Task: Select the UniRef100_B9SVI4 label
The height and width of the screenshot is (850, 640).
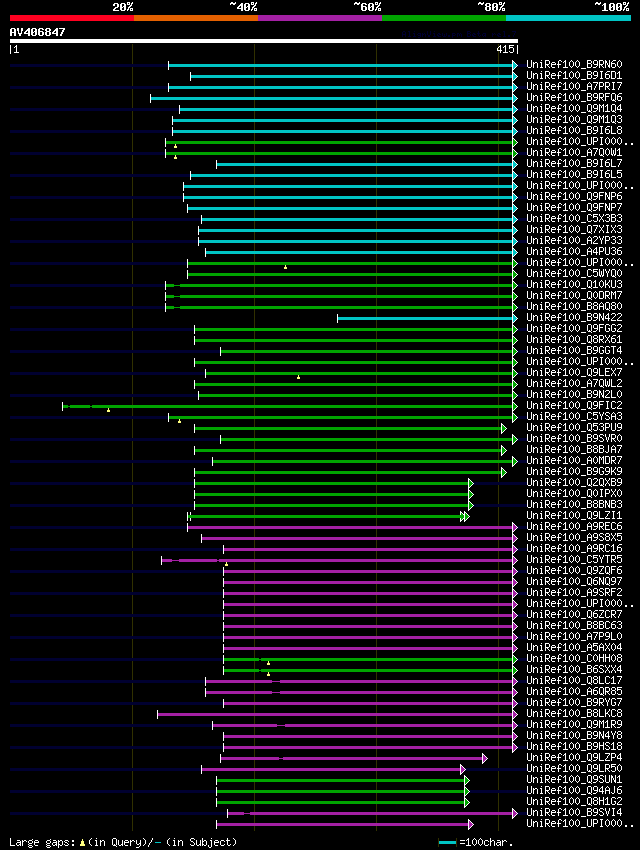Action: (574, 813)
